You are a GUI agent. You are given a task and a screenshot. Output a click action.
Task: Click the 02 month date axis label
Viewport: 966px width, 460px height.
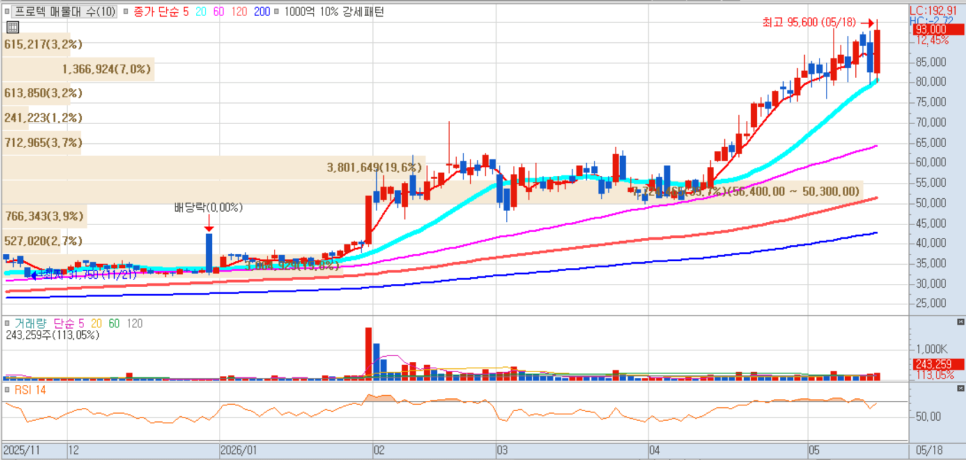click(380, 450)
